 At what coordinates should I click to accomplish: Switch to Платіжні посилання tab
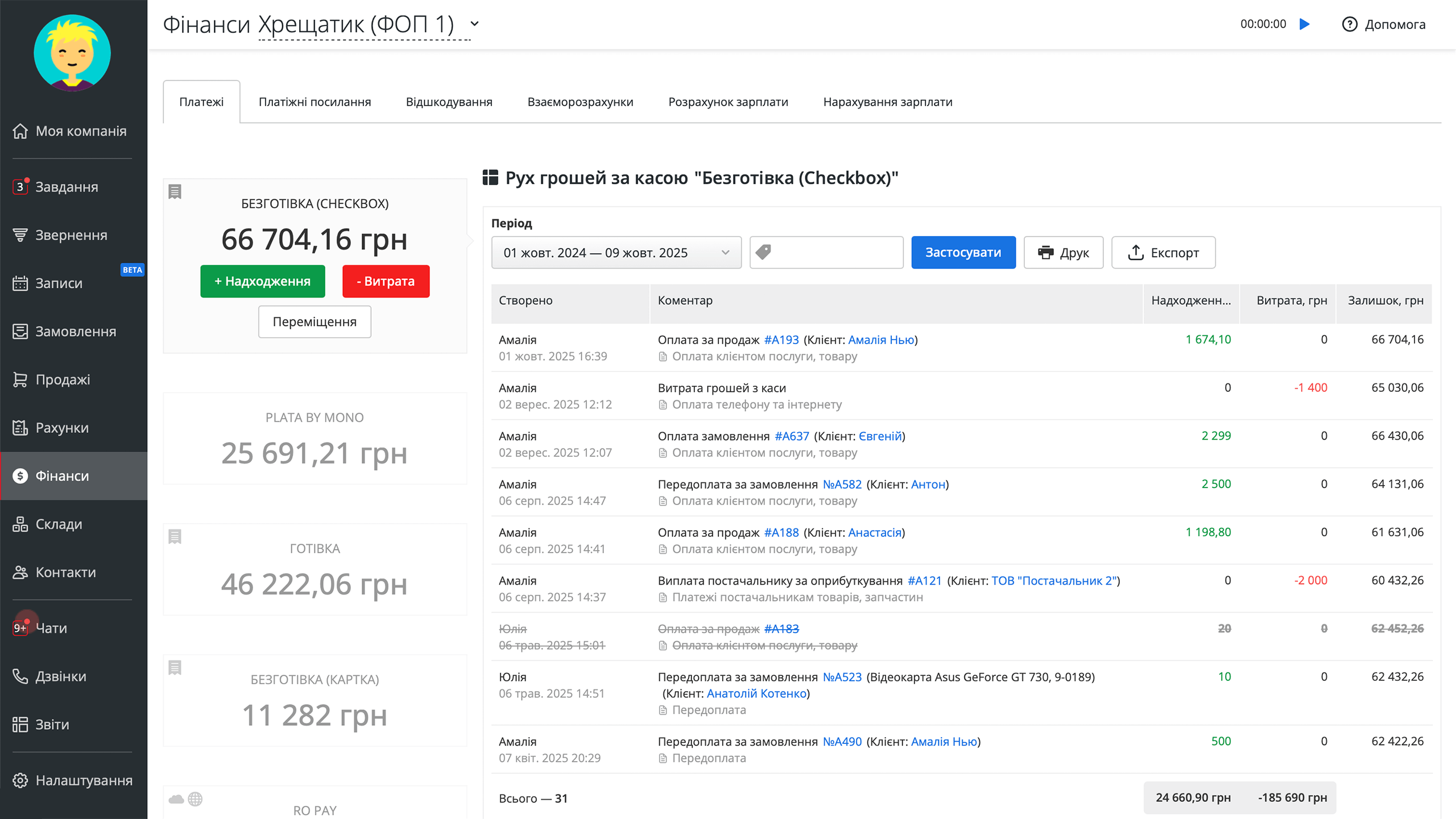[315, 102]
